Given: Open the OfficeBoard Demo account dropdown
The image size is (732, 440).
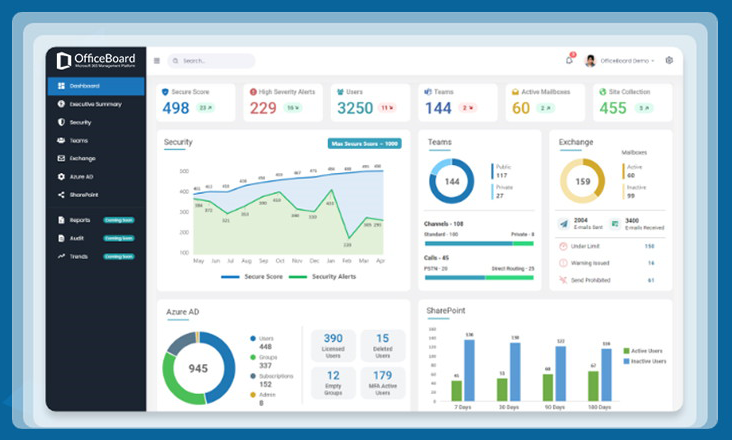Looking at the screenshot, I should pos(627,61).
